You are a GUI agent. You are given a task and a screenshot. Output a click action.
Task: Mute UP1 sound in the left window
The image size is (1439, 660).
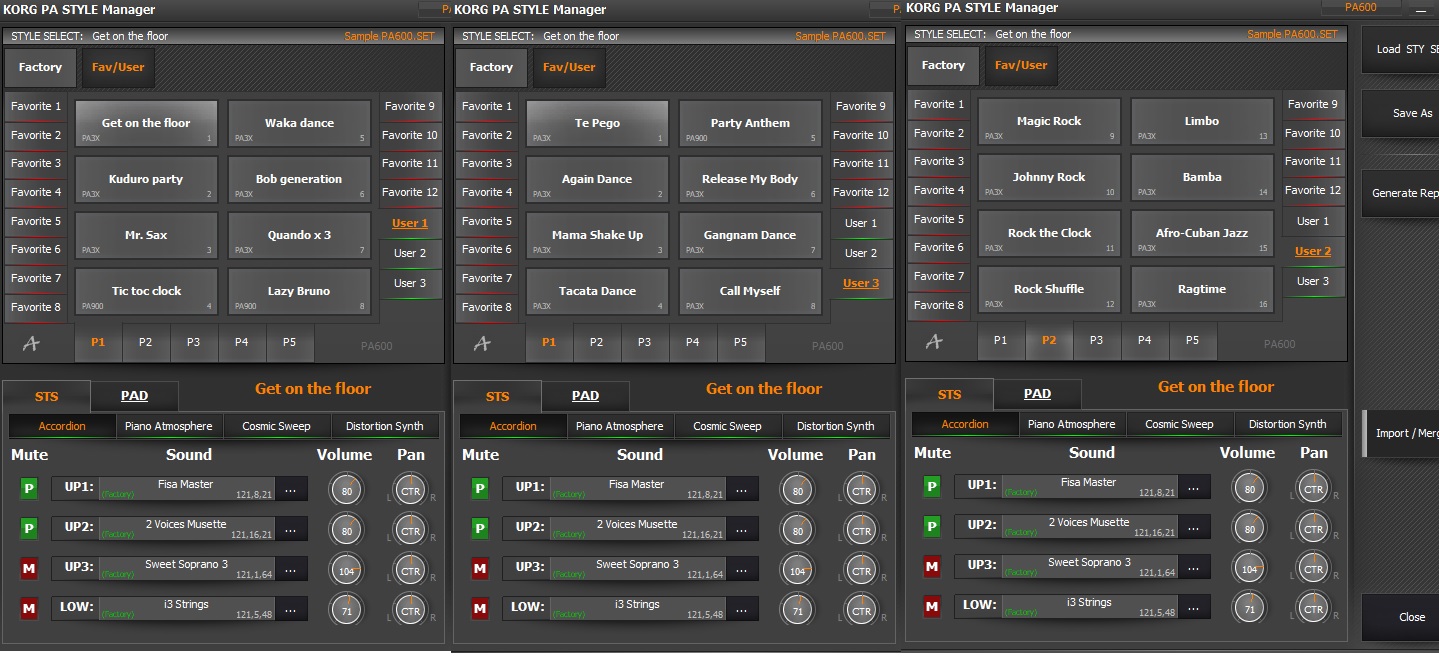click(x=29, y=489)
